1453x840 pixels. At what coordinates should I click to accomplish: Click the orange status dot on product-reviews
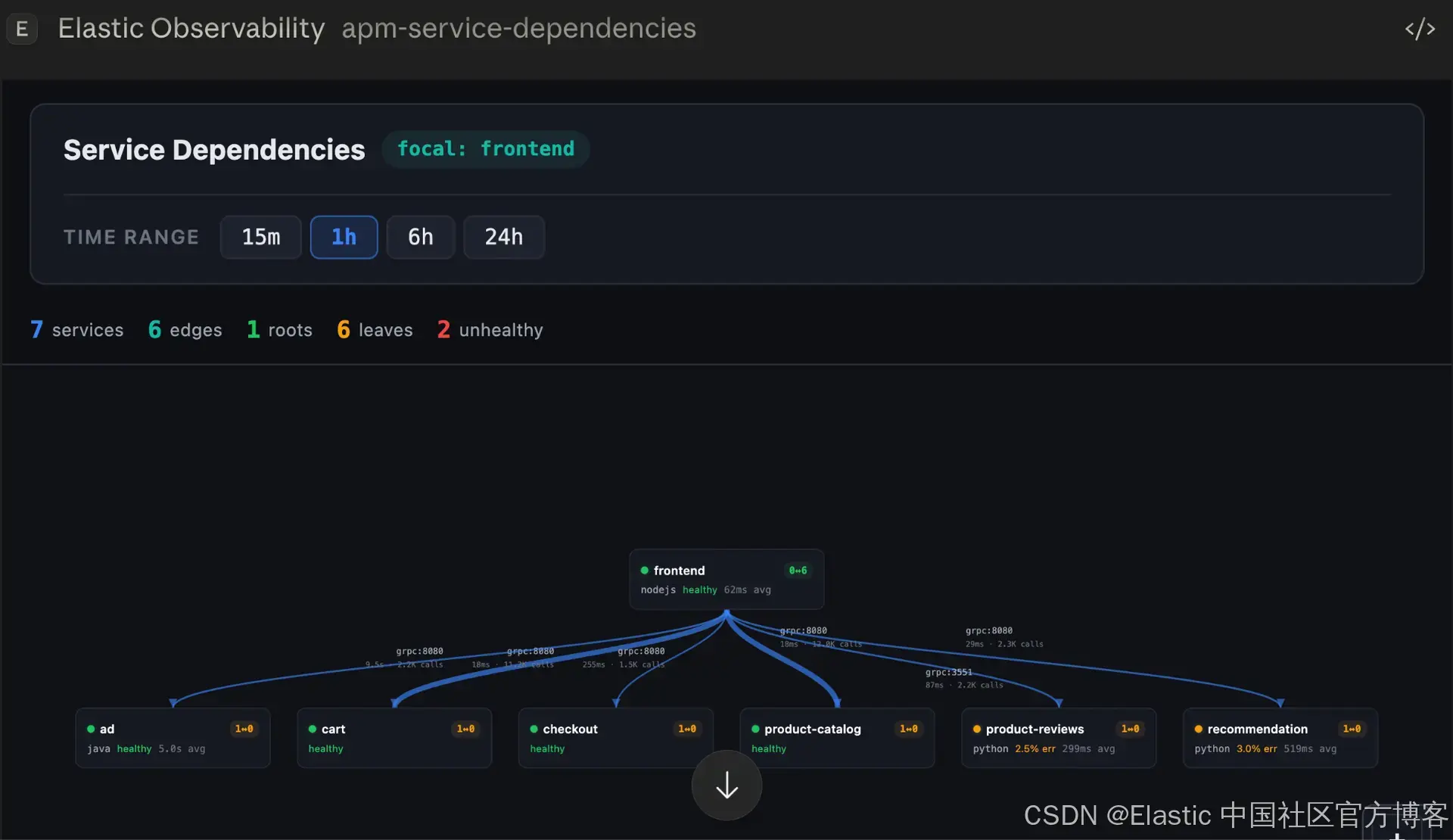(x=977, y=730)
